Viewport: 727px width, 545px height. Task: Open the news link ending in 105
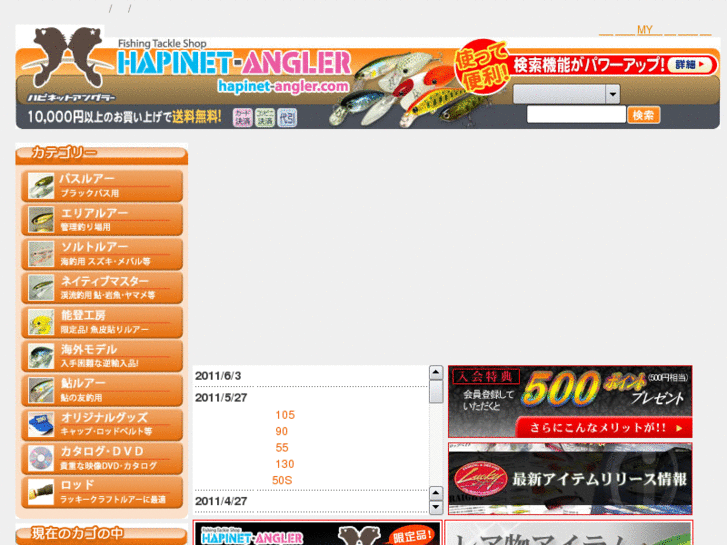tap(285, 415)
